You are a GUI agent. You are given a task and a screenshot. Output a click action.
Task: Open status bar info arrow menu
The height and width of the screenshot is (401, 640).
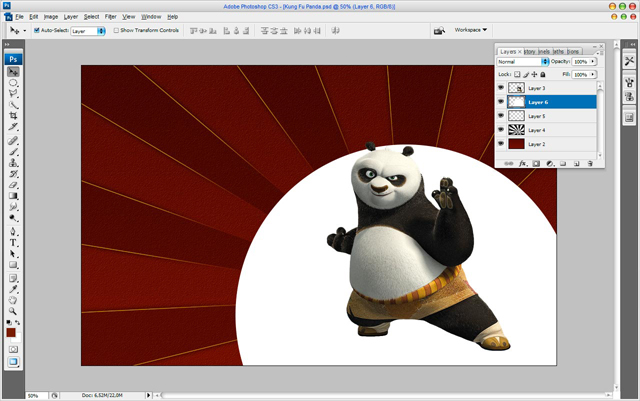point(149,395)
